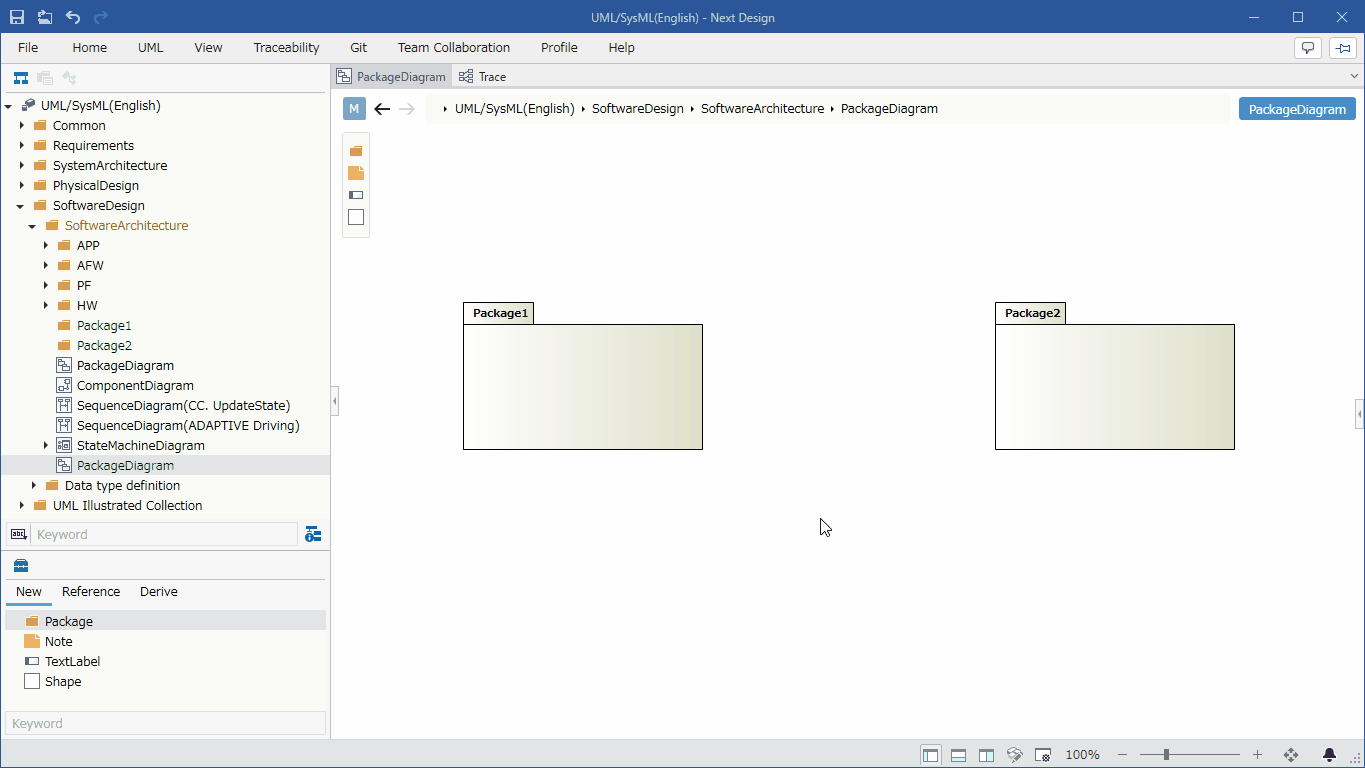Open the comment speech-bubble icon

(1308, 48)
